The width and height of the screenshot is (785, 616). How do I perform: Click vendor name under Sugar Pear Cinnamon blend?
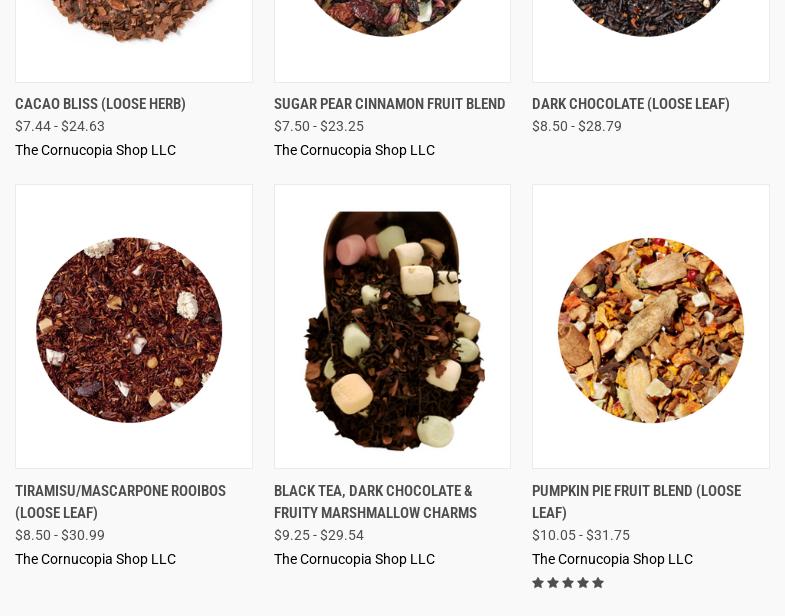coord(354,150)
